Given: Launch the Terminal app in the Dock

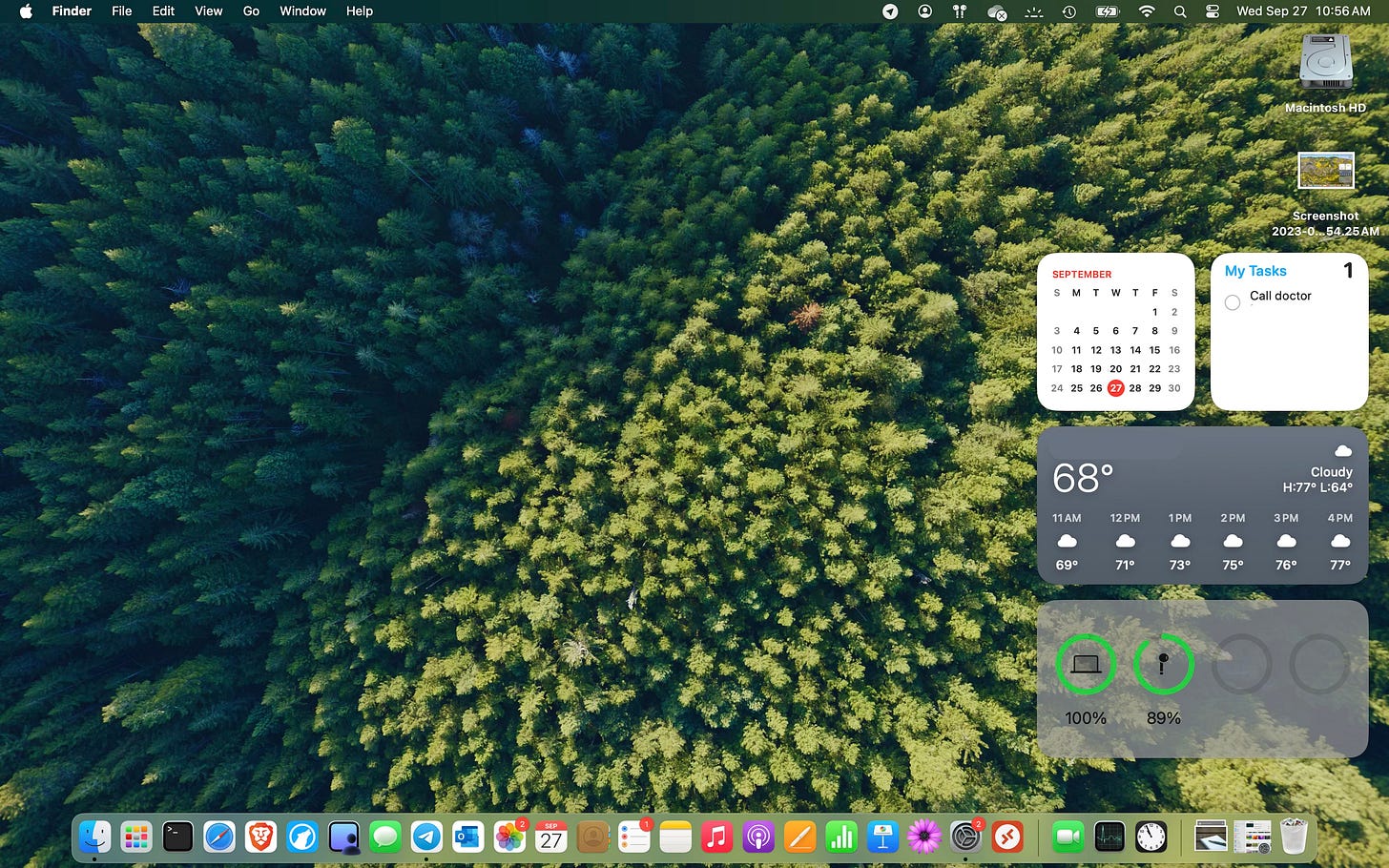Looking at the screenshot, I should [177, 837].
